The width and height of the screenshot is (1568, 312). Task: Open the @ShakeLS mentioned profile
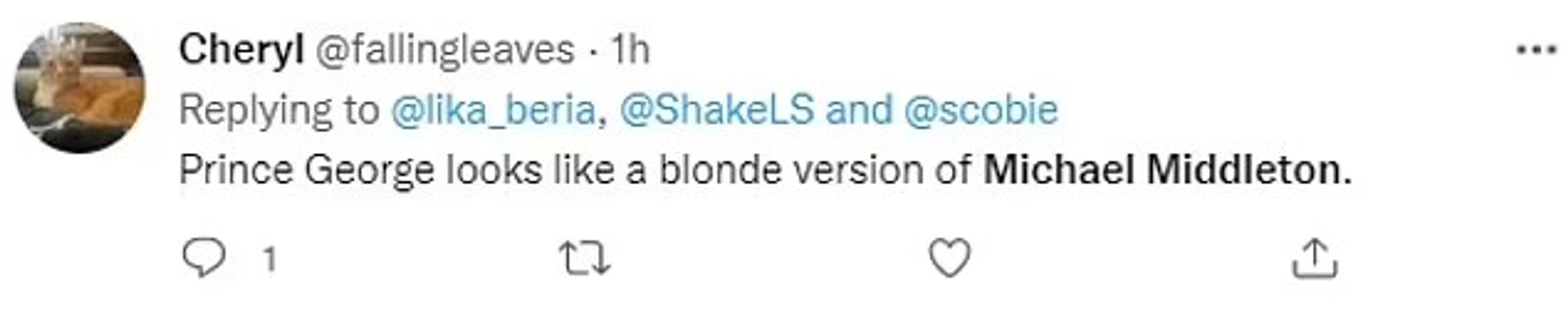716,111
